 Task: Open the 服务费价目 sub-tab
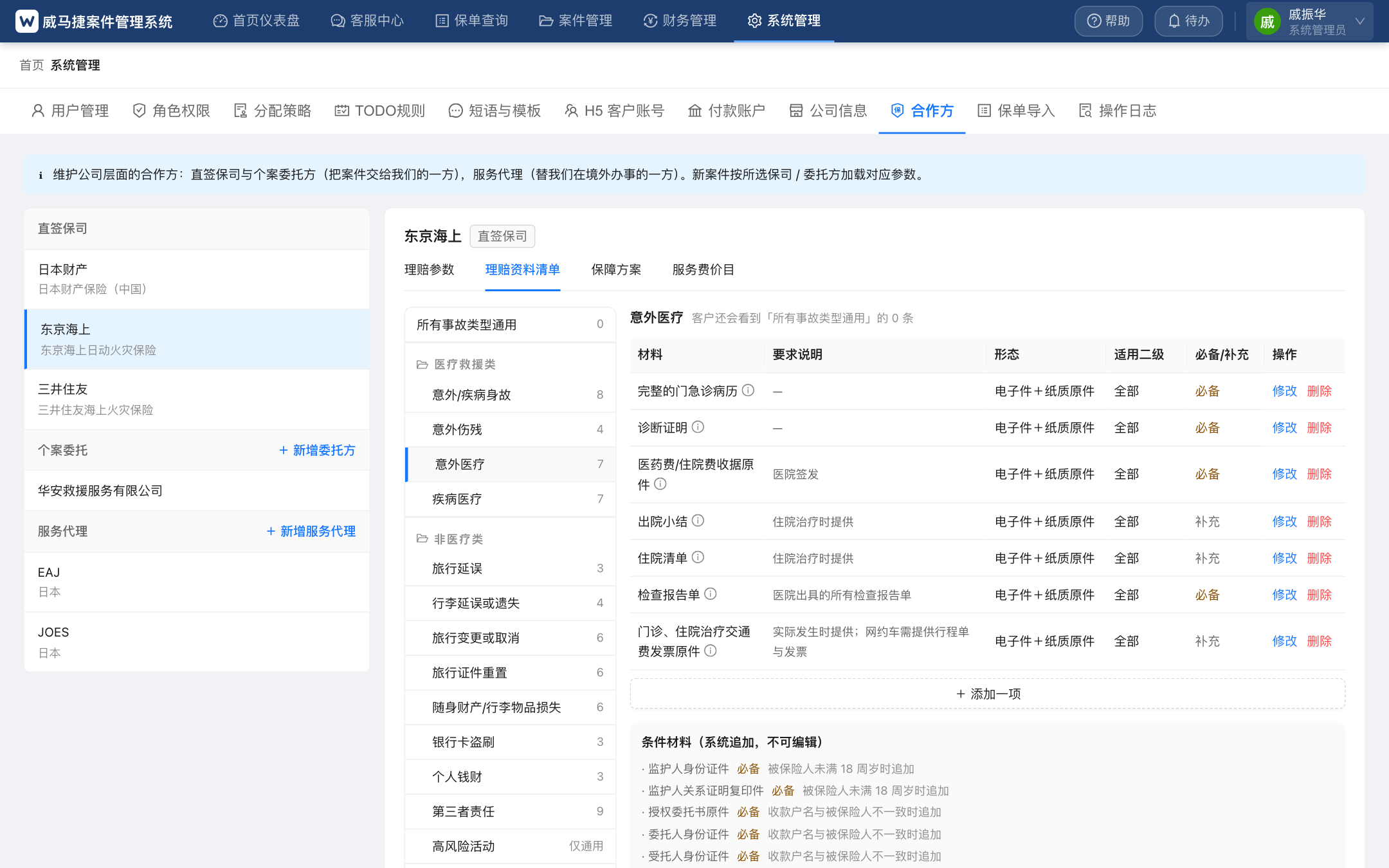[704, 269]
